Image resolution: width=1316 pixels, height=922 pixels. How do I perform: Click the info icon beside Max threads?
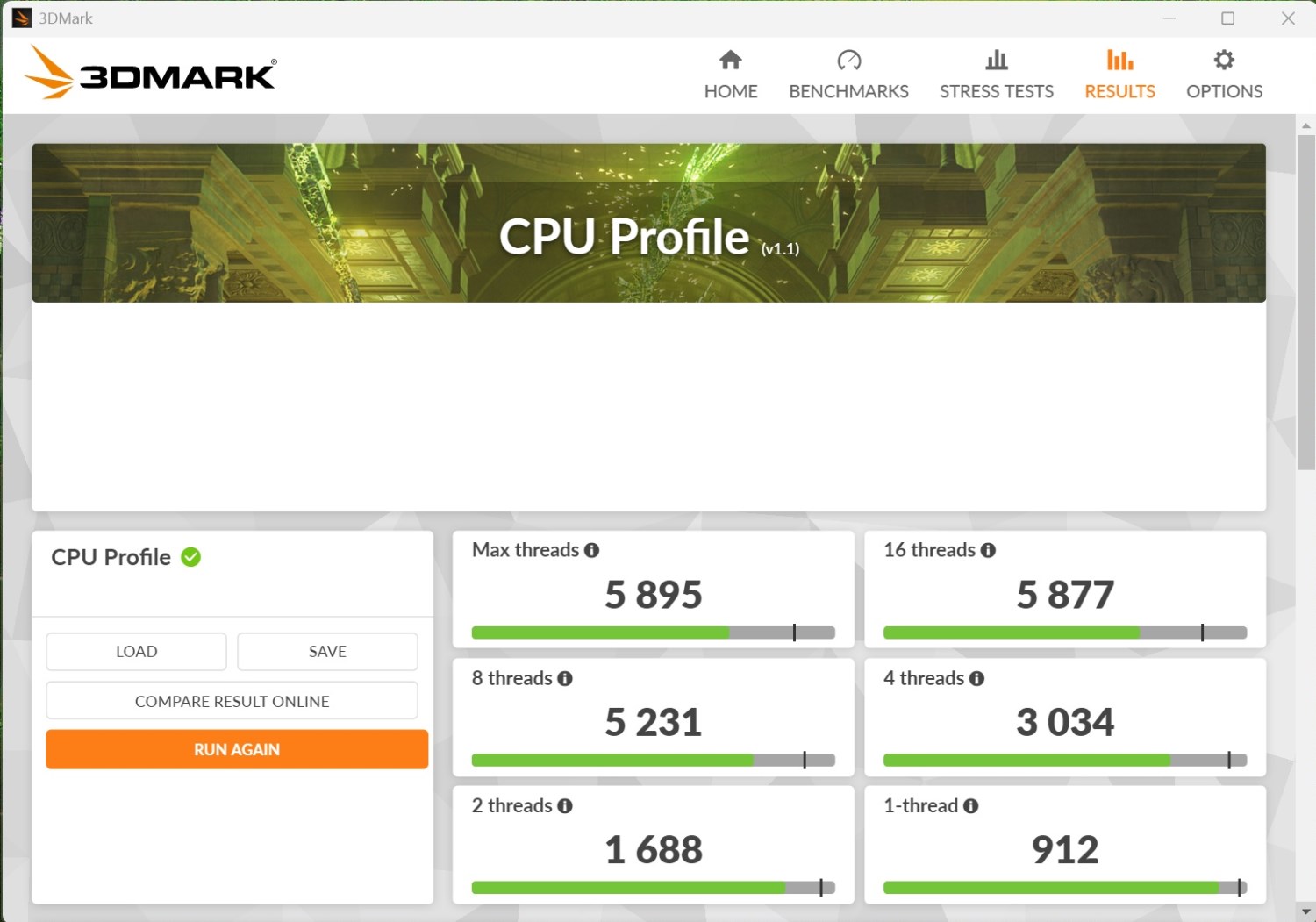point(592,550)
